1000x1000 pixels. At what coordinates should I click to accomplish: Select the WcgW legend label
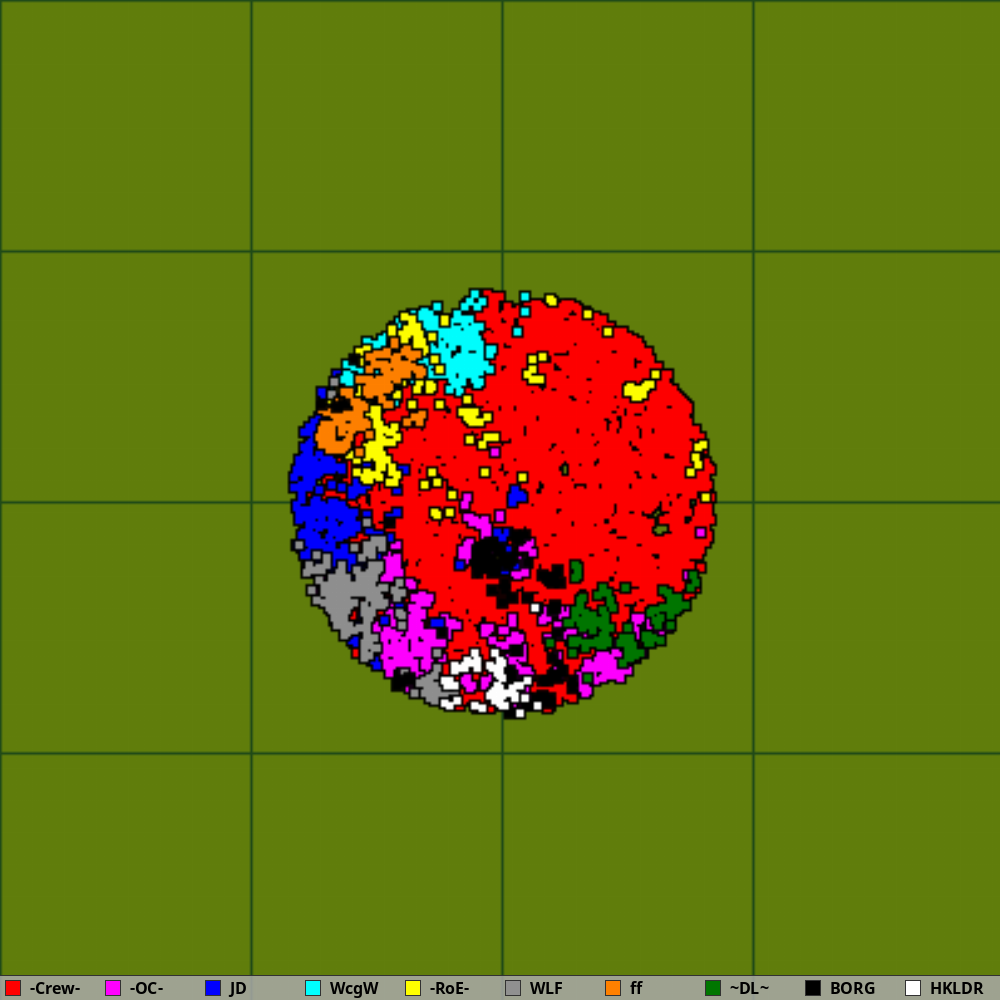pos(354,989)
